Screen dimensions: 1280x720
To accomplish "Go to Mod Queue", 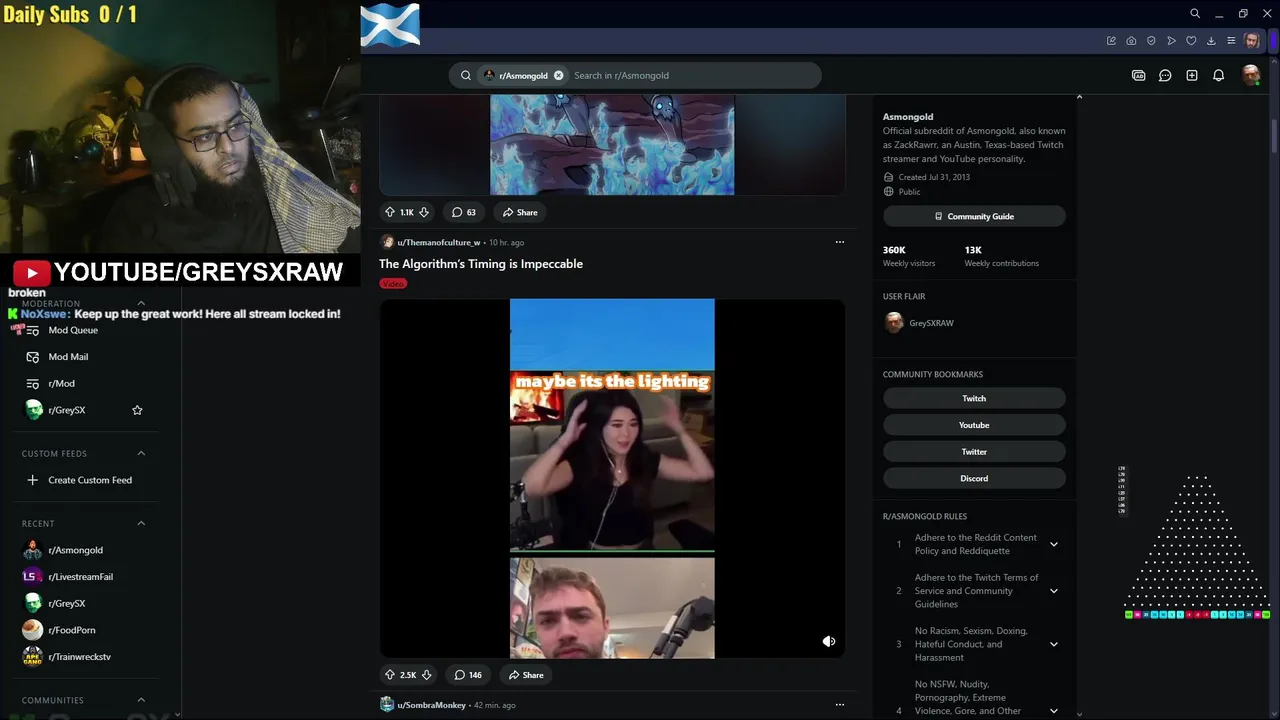I will coord(73,330).
